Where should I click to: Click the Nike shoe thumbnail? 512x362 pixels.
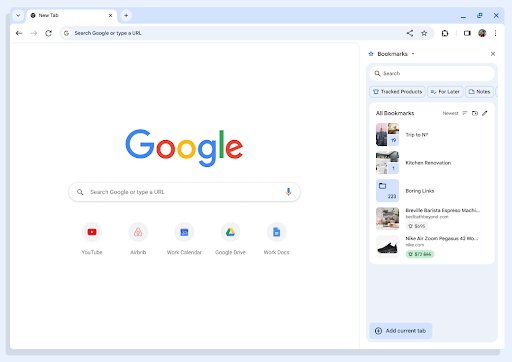387,247
